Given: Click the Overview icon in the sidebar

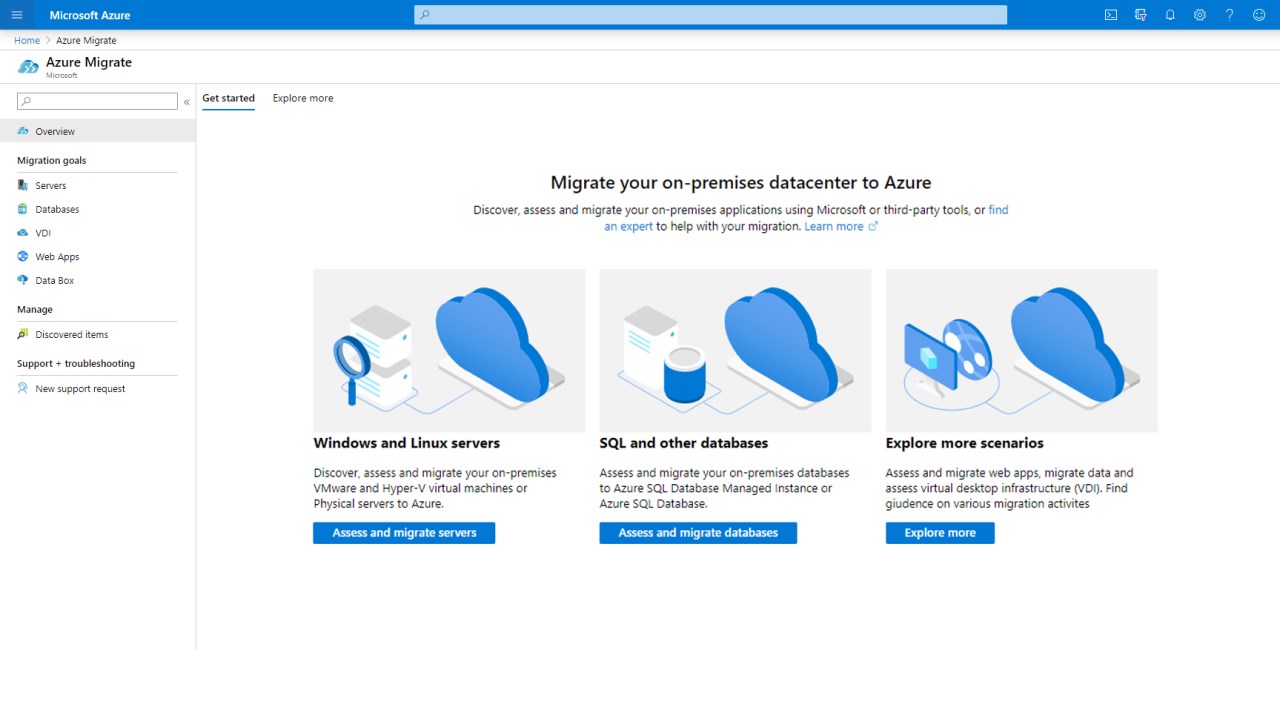Looking at the screenshot, I should click(23, 131).
